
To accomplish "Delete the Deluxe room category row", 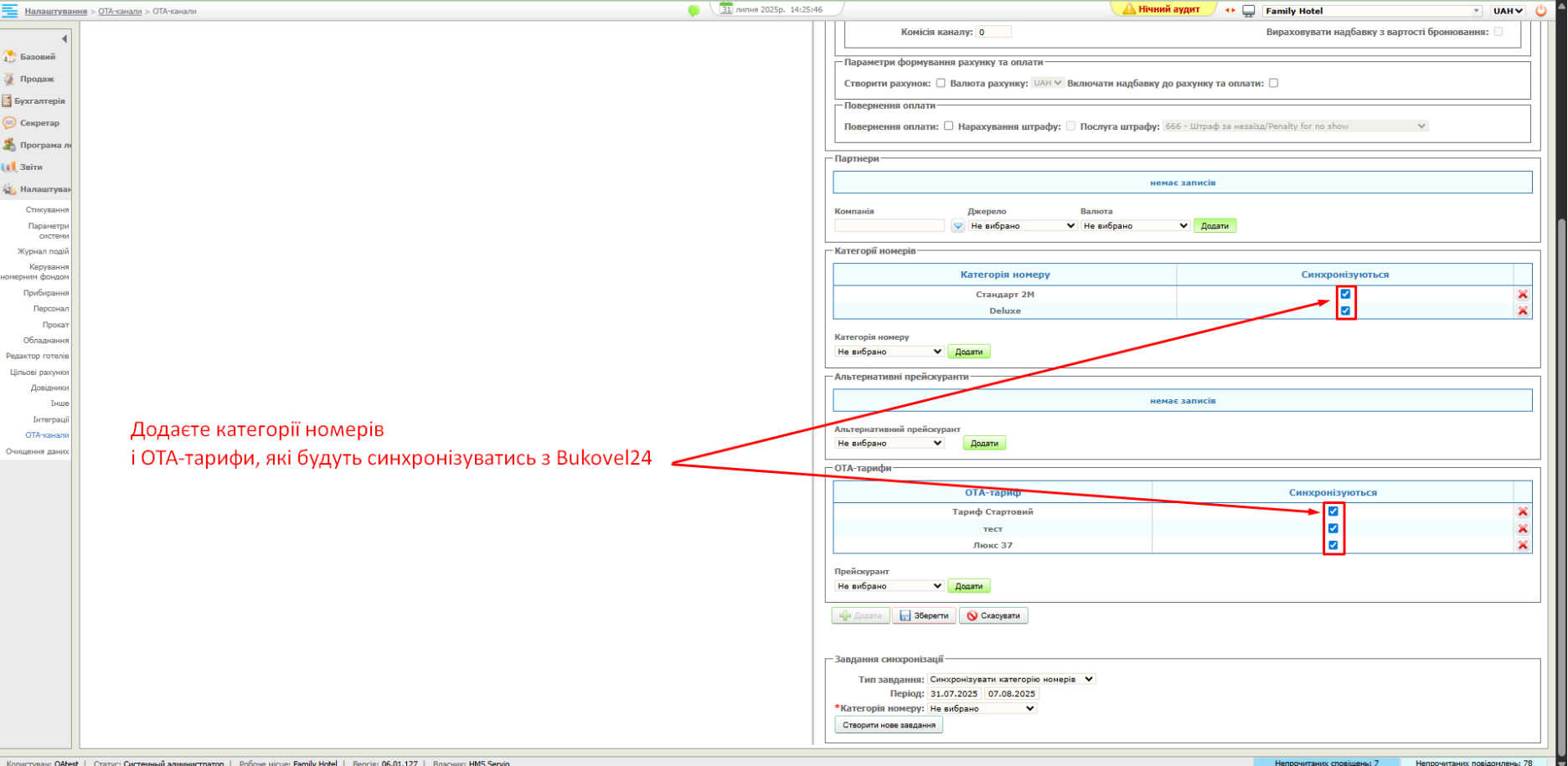I will pos(1522,311).
